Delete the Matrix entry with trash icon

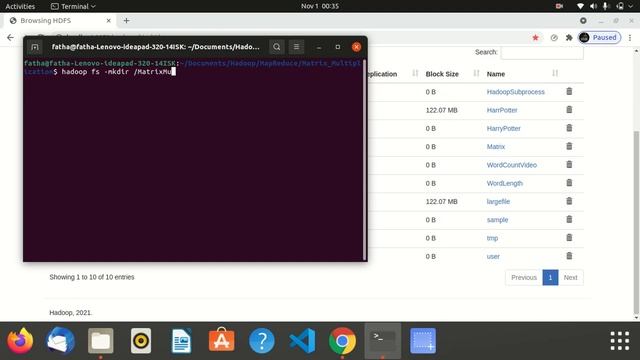569,147
